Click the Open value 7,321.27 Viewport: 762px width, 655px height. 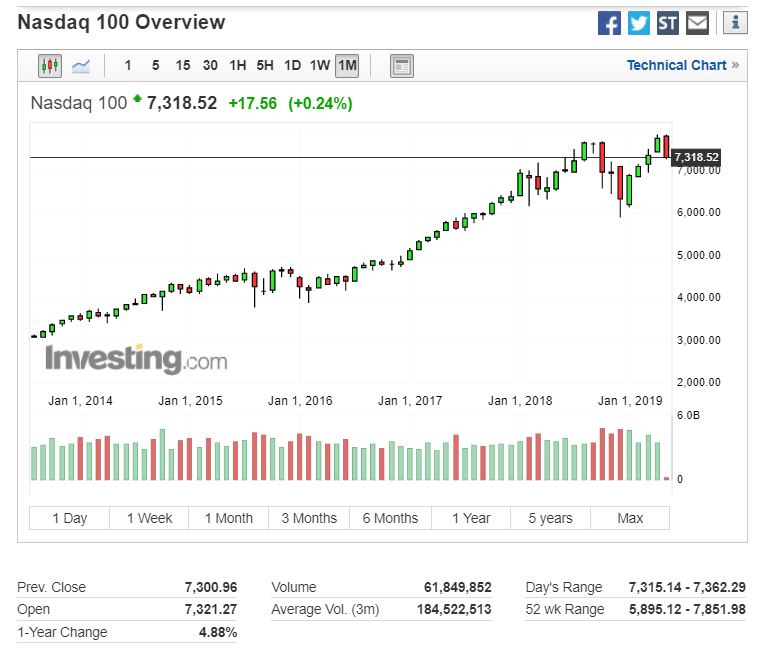tap(211, 609)
